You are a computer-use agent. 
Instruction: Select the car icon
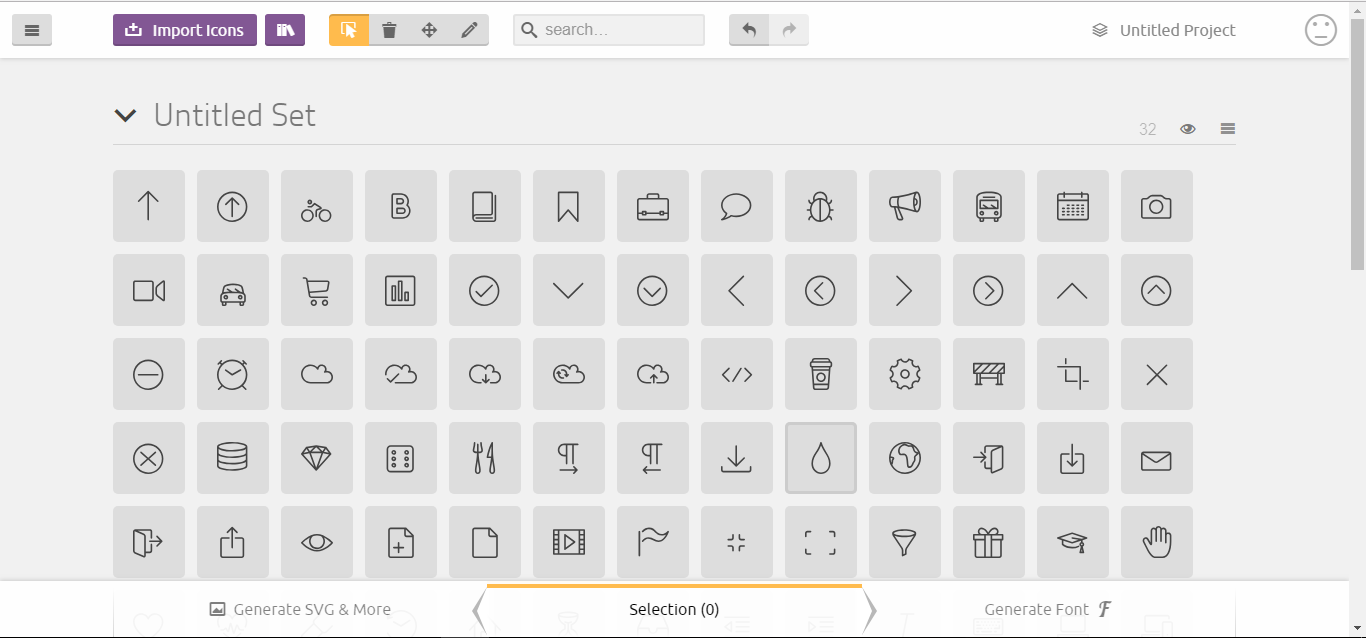233,290
